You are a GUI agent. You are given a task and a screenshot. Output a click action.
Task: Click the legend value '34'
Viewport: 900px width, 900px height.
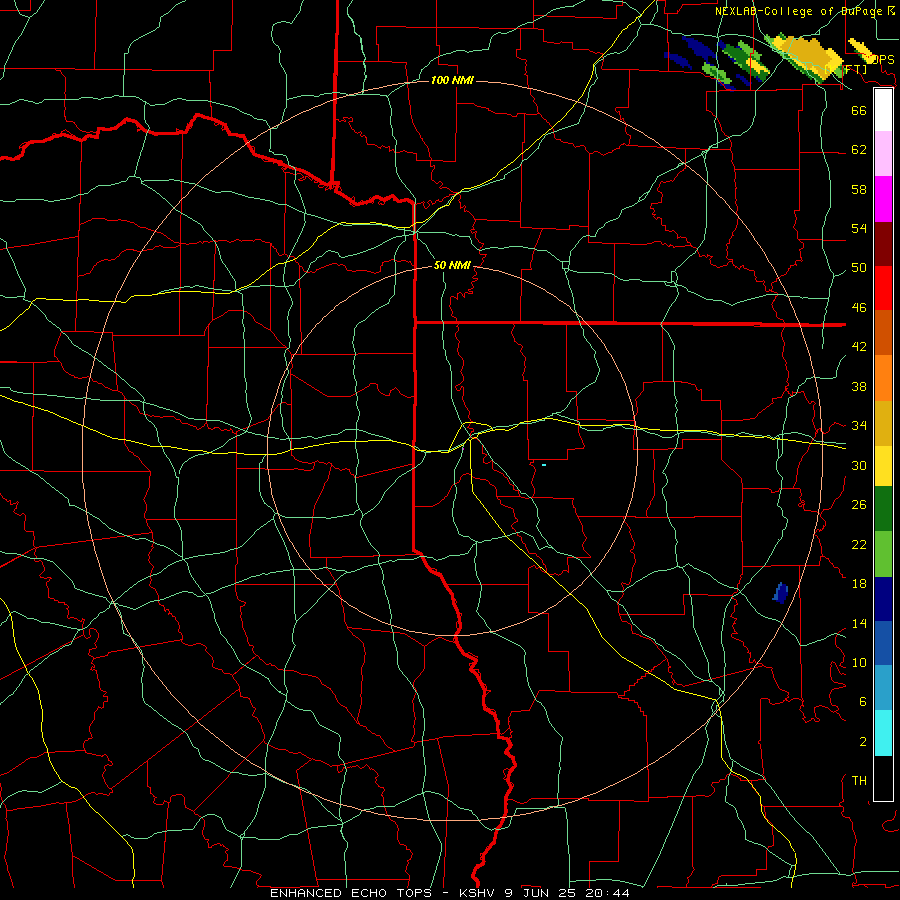859,426
